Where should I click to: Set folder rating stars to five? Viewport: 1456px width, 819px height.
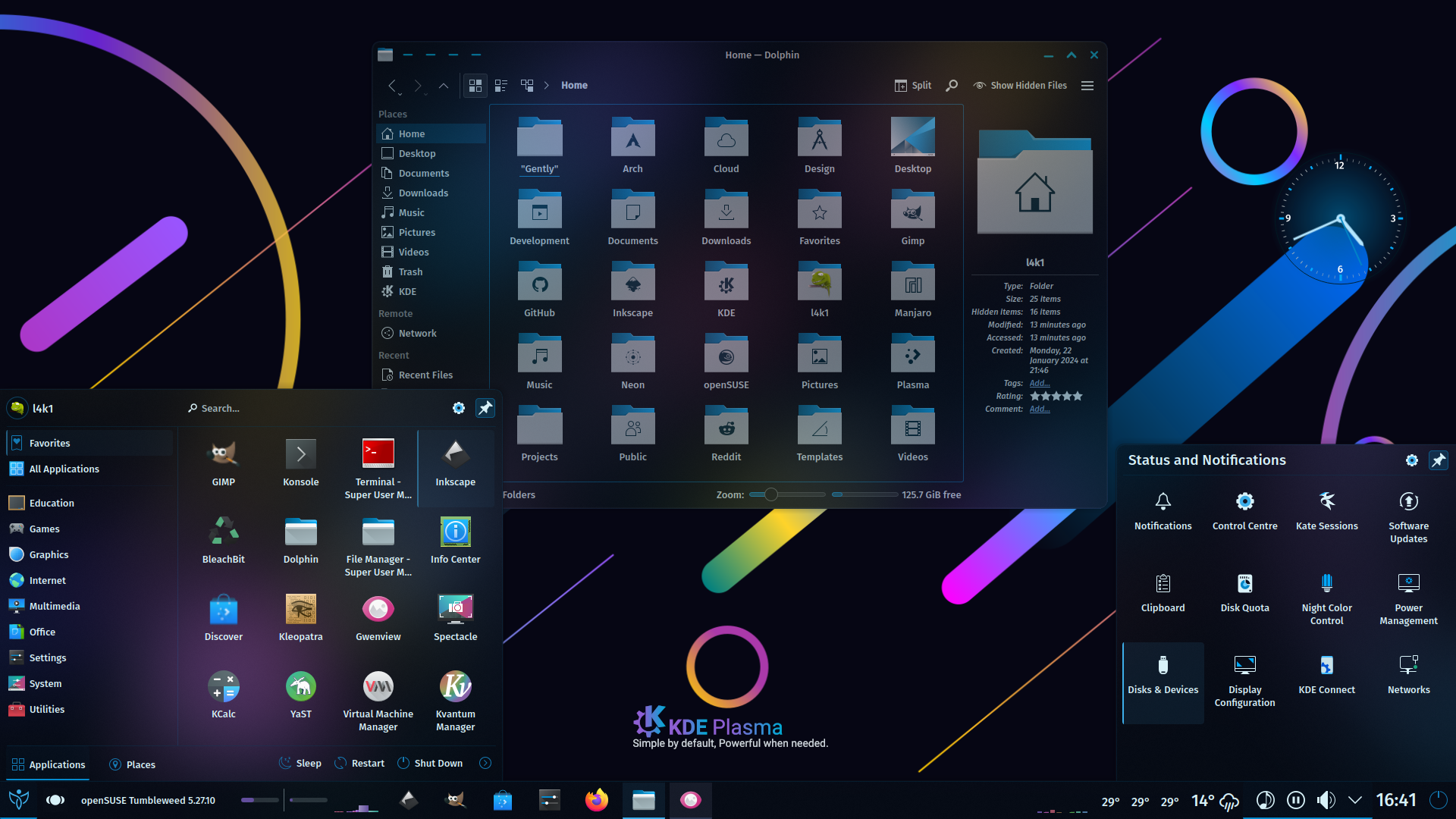1078,396
